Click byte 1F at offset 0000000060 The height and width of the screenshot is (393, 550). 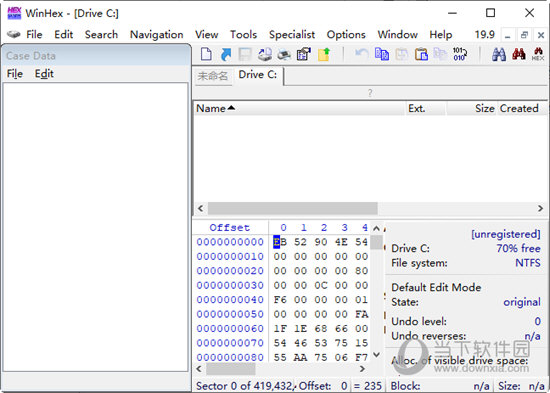(280, 328)
